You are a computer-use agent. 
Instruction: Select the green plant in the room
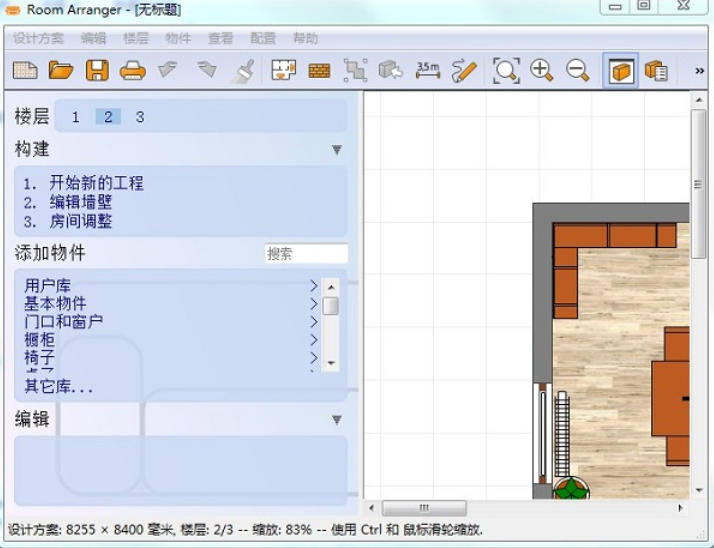[571, 488]
